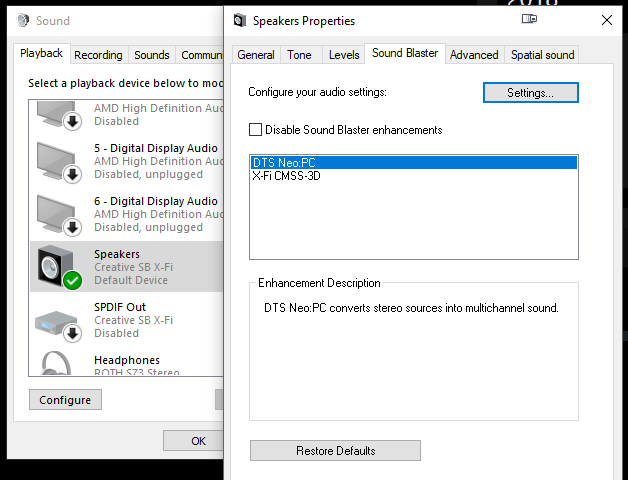This screenshot has width=628, height=480.
Task: Select the DTS Neo:PC enhancement
Action: pos(414,163)
